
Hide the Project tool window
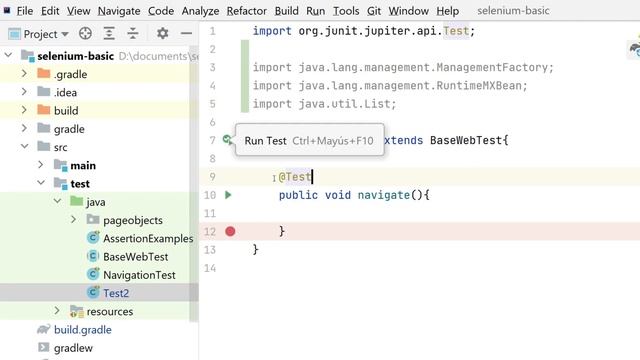[x=186, y=33]
